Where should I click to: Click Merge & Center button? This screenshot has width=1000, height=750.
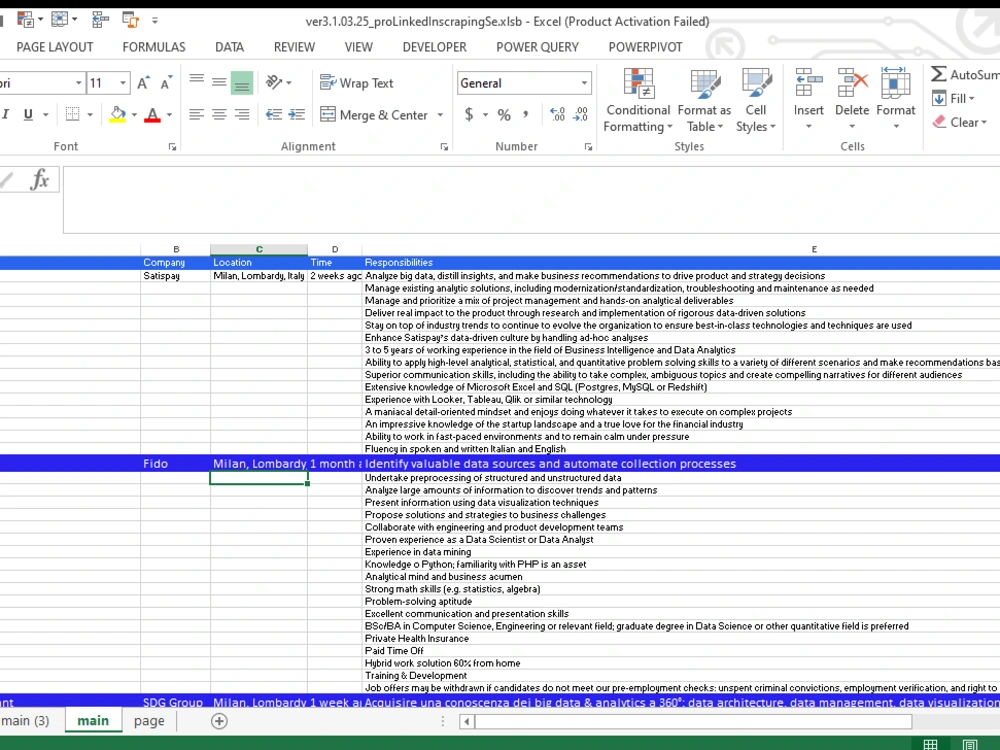click(374, 115)
